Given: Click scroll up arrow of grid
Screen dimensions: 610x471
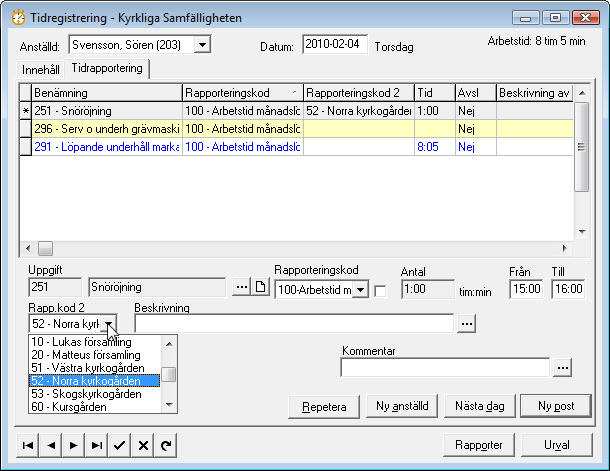Looking at the screenshot, I should pos(582,93).
